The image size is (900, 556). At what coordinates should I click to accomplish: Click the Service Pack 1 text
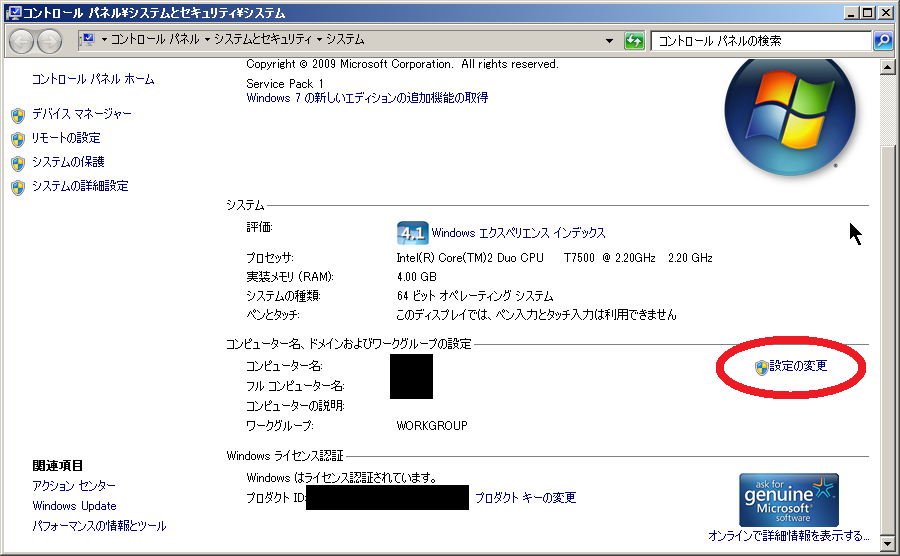(x=285, y=84)
